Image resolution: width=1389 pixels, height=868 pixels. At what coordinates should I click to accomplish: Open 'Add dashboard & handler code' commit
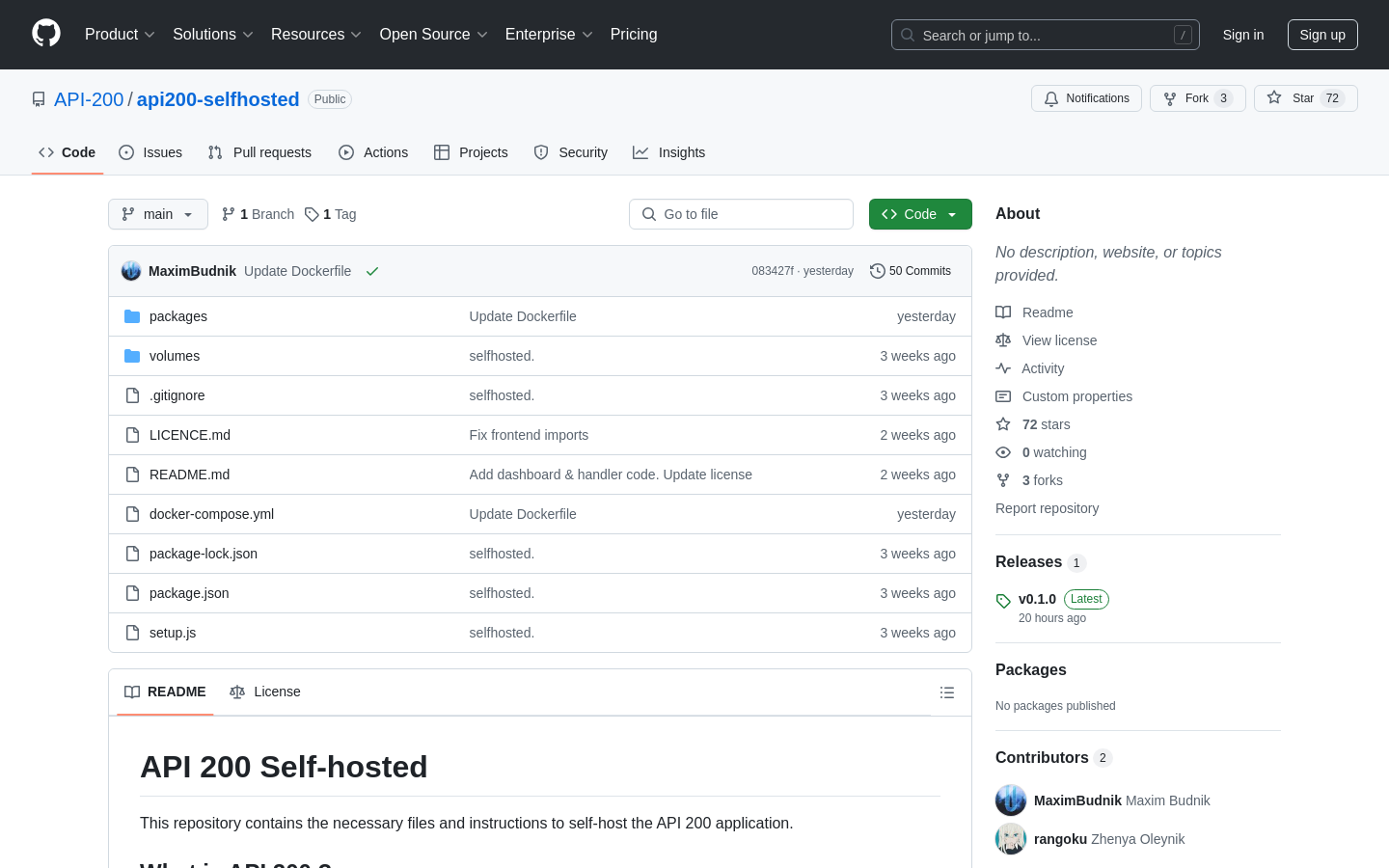point(611,475)
